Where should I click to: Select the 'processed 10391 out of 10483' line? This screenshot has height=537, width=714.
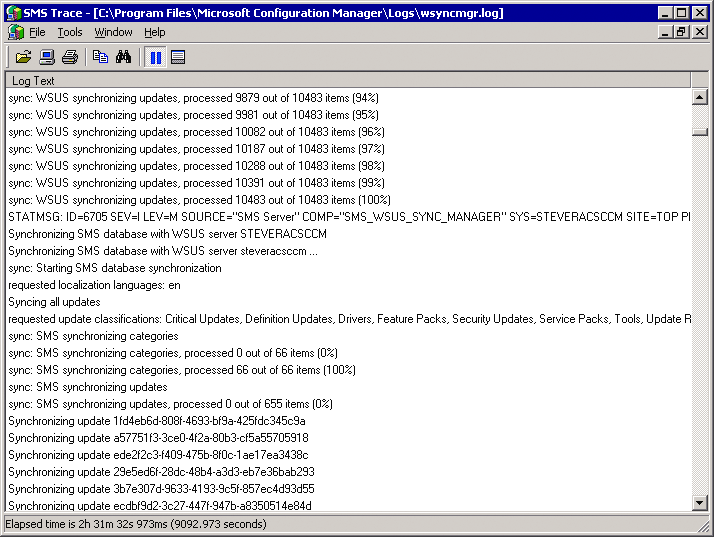coord(348,183)
